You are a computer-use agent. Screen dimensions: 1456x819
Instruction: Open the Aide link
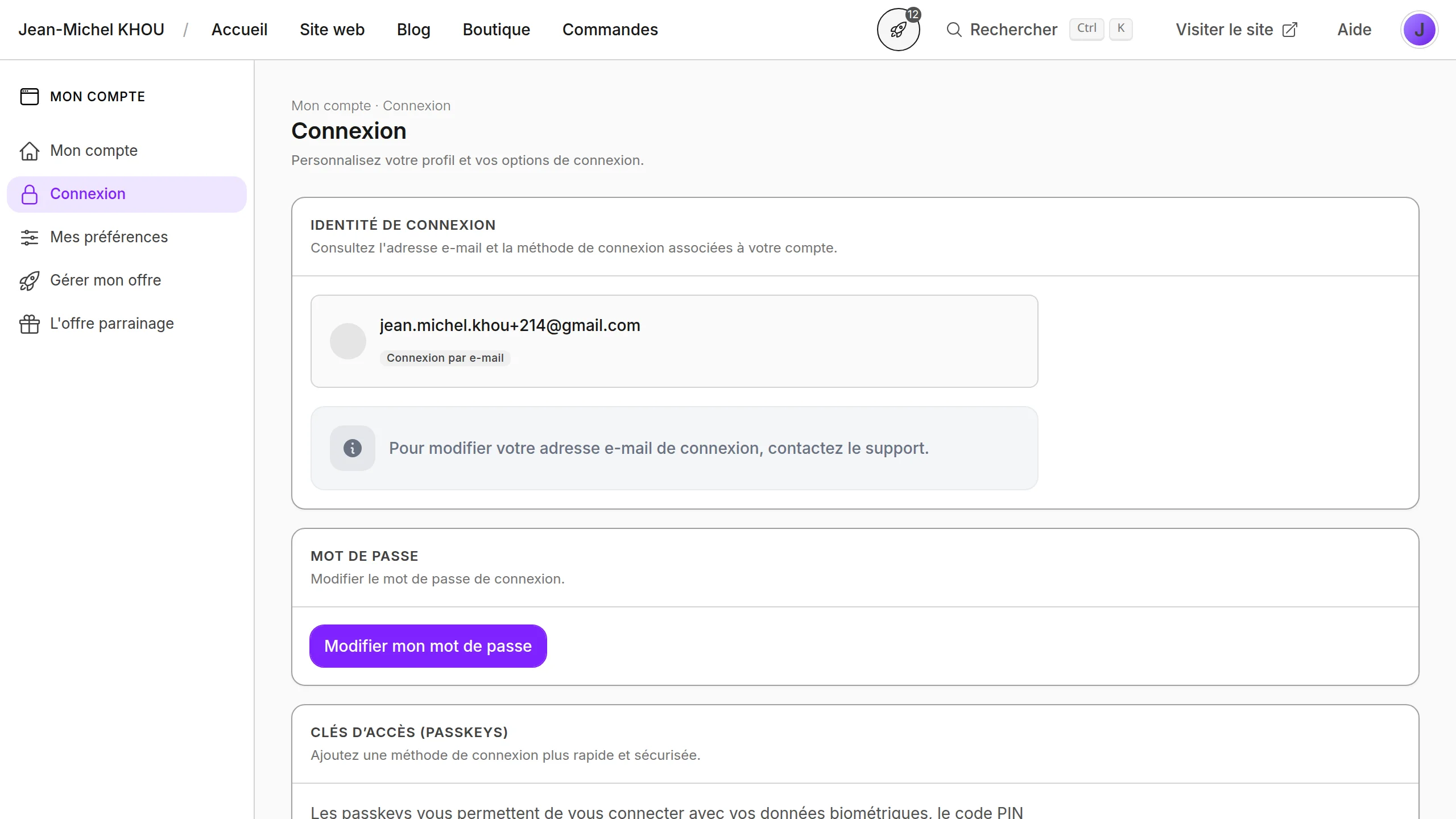tap(1354, 30)
